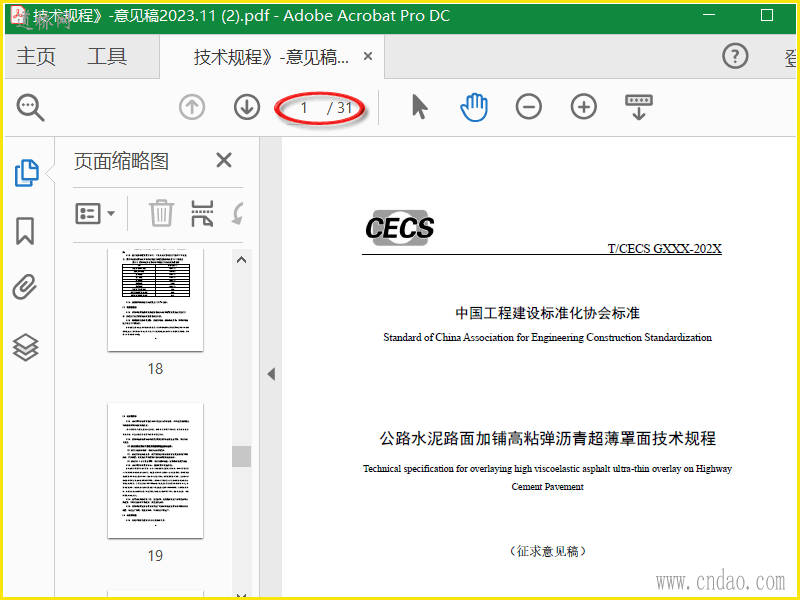This screenshot has width=800, height=600.
Task: Switch to the 工具 tab
Action: [107, 56]
